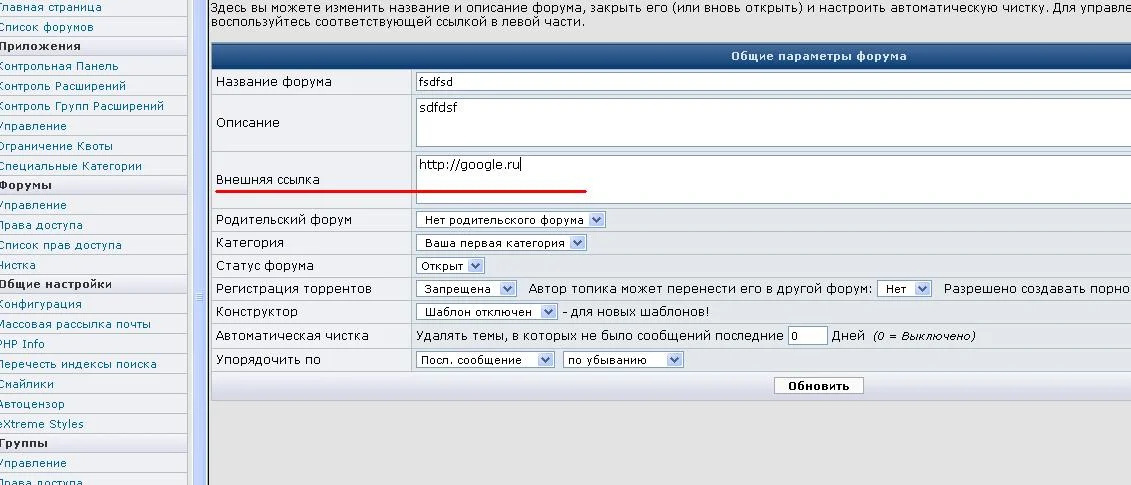Click the auto-prune days input field
The width and height of the screenshot is (1131, 485).
807,336
